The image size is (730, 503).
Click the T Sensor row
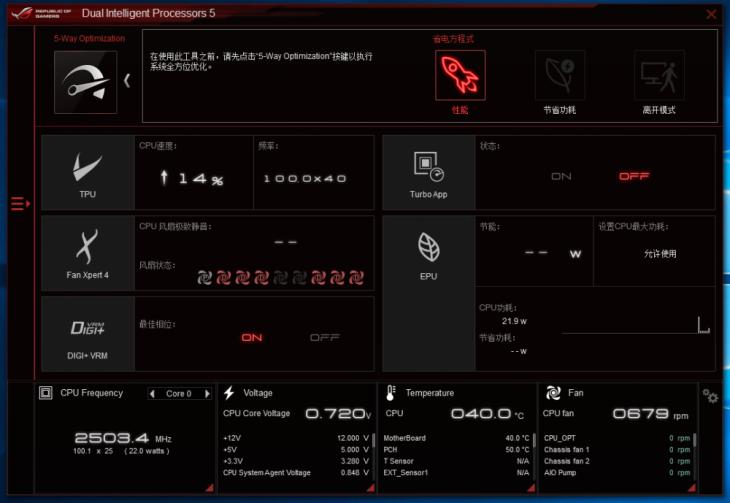(456, 461)
